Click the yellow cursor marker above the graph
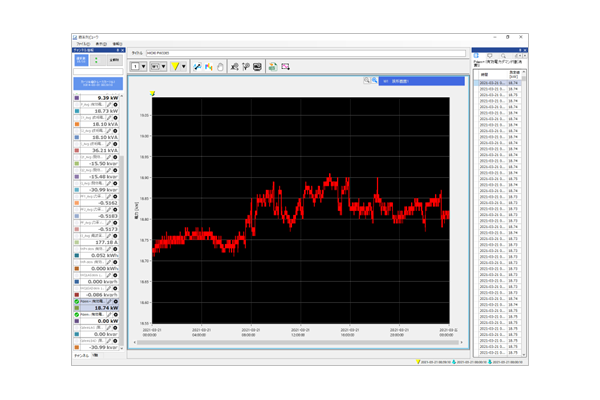 click(152, 93)
